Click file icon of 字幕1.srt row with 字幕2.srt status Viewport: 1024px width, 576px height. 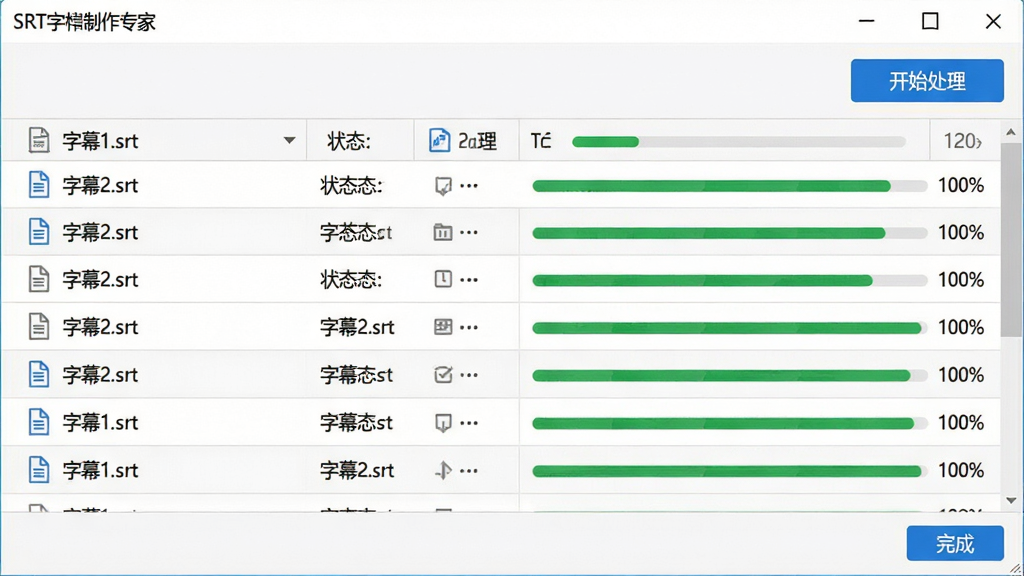(x=39, y=470)
